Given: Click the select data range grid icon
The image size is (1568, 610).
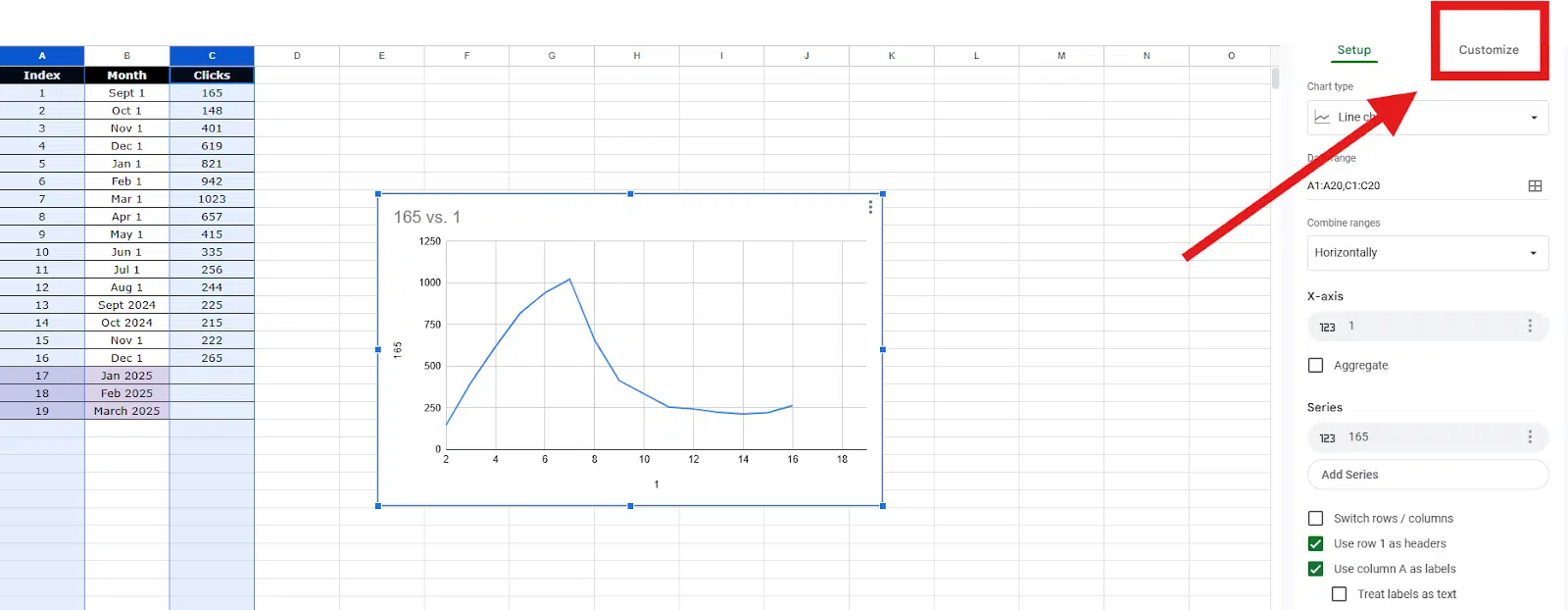Looking at the screenshot, I should click(x=1535, y=185).
